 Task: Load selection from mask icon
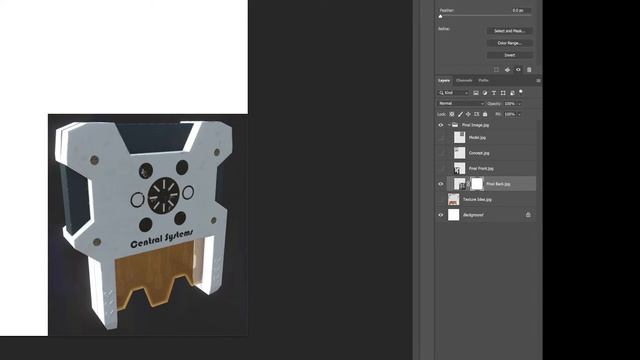(x=496, y=70)
